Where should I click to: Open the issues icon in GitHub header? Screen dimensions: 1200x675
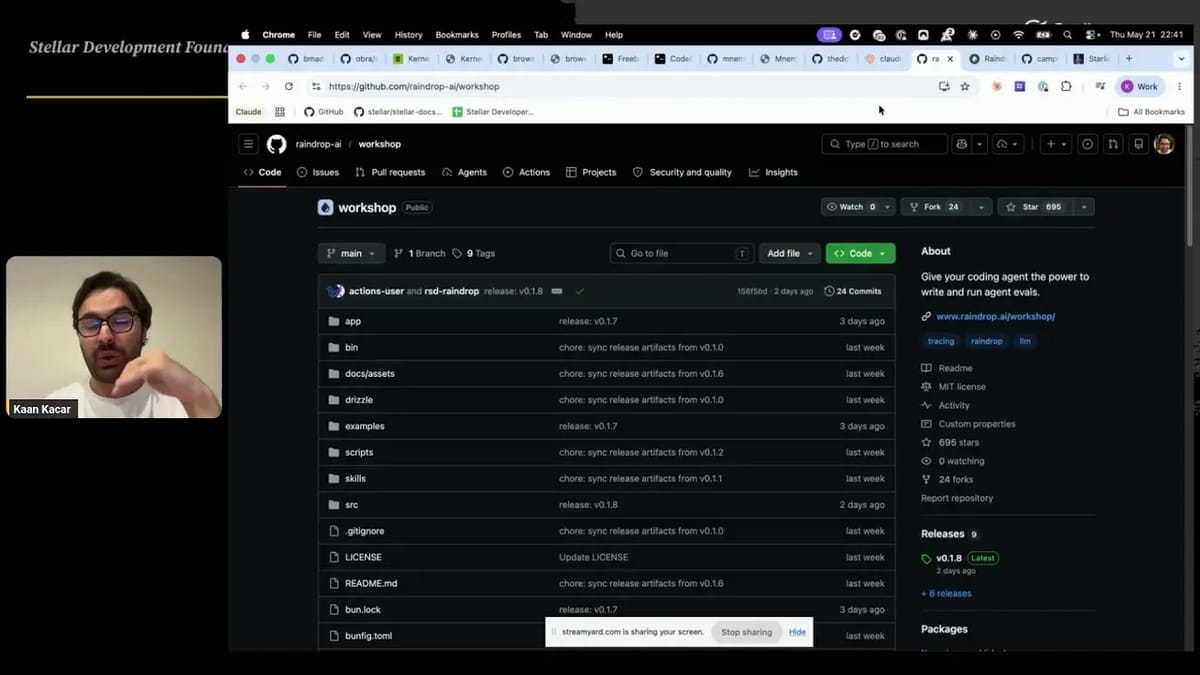1089,144
